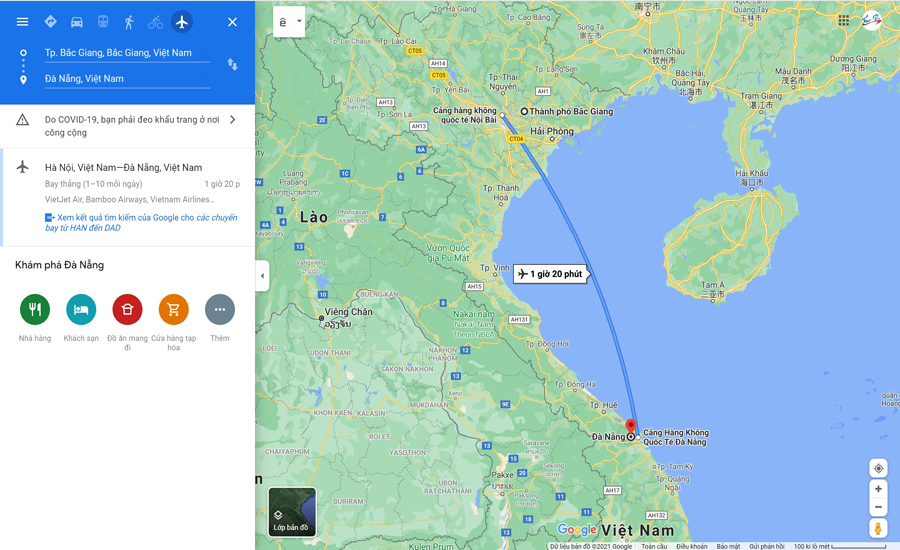900x550 pixels.
Task: Edit the Tp. Bắc Giang starting point field
Action: (127, 53)
